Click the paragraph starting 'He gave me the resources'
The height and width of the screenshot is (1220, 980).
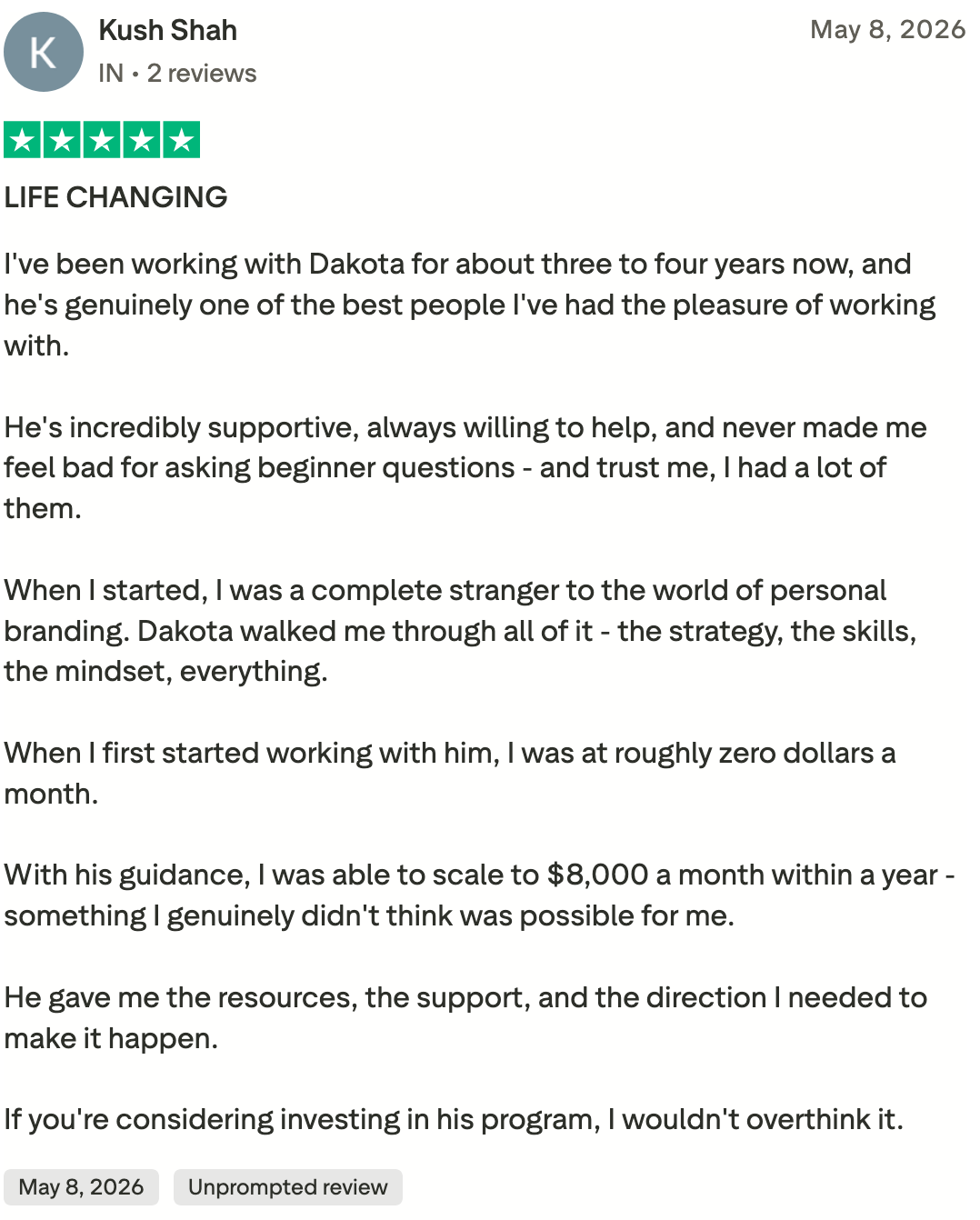465,1017
